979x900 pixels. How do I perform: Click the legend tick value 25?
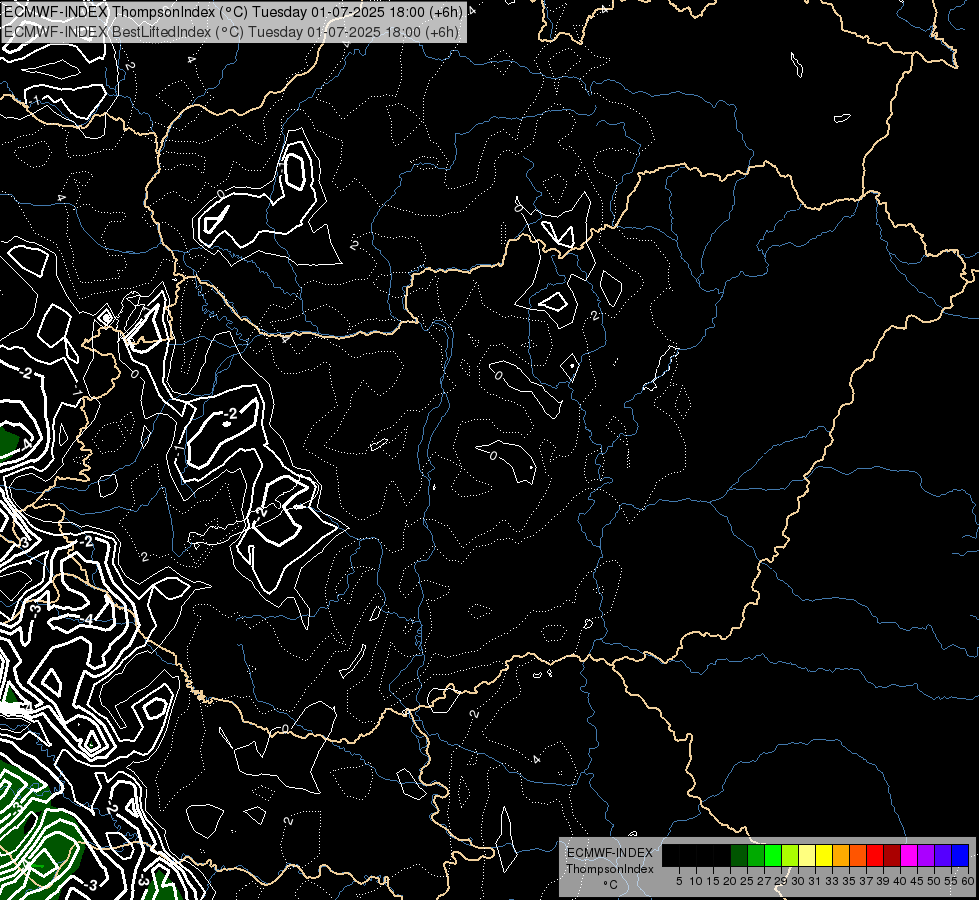pyautogui.click(x=747, y=881)
